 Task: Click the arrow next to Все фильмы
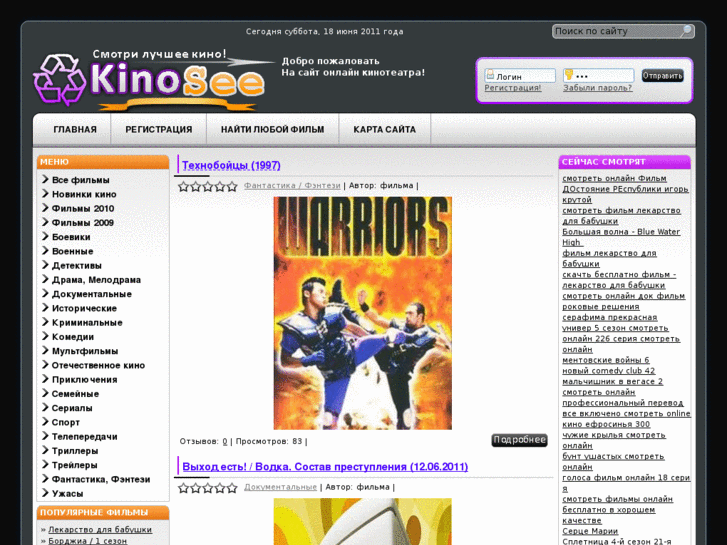coord(45,179)
